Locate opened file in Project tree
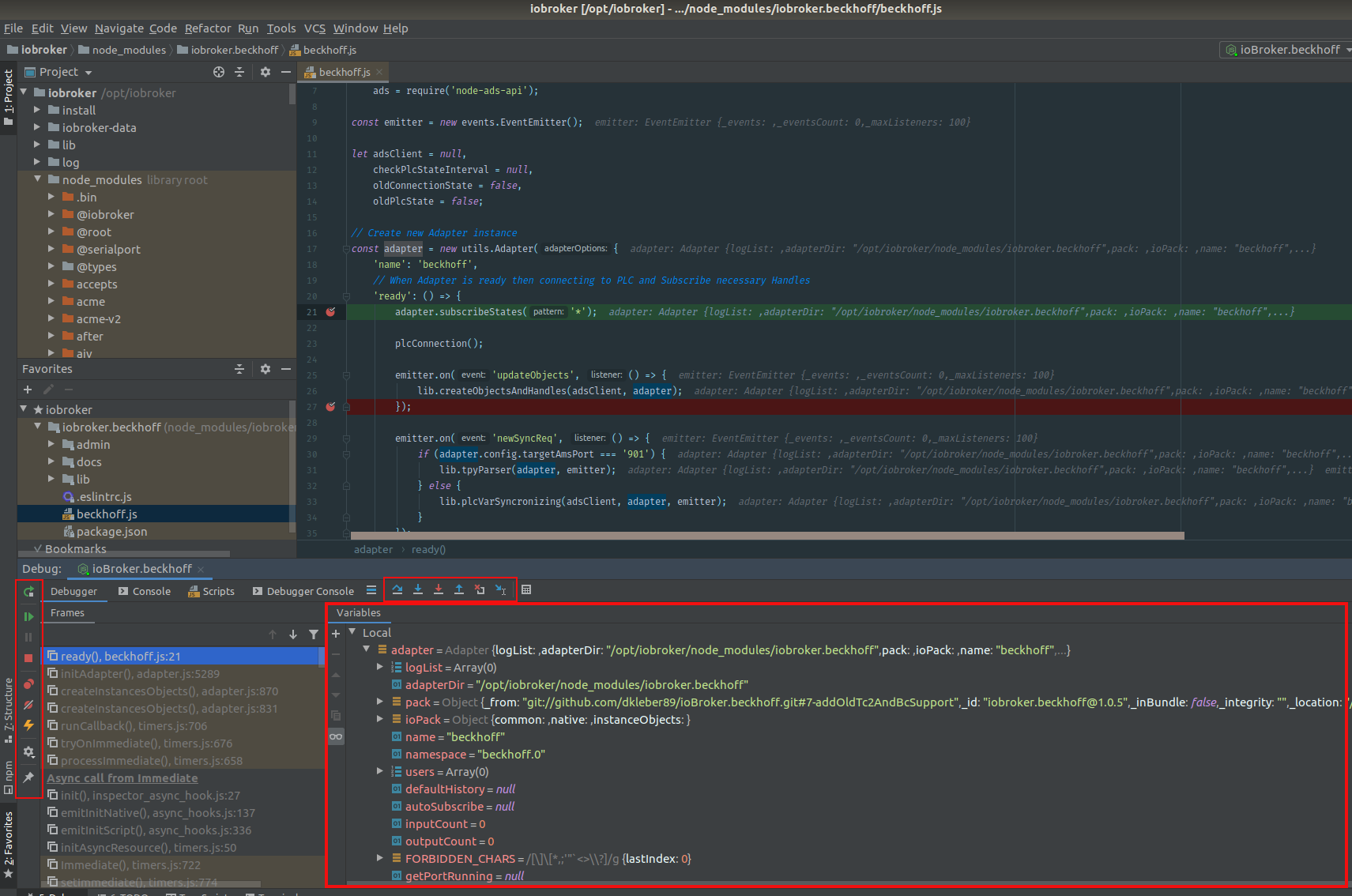 click(219, 72)
